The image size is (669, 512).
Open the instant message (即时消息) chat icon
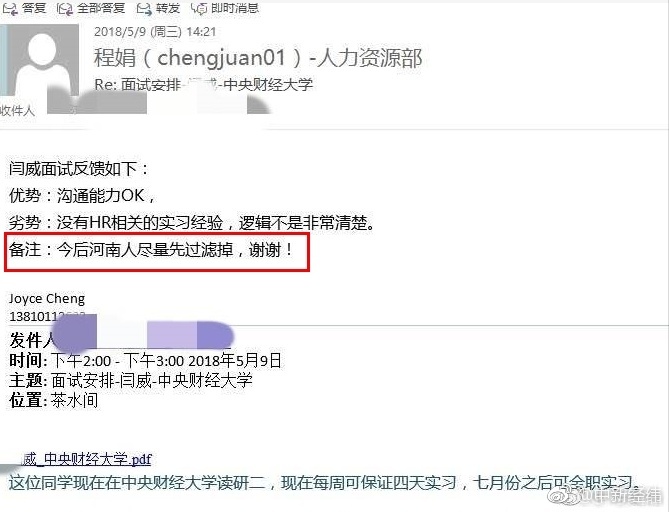coord(199,9)
